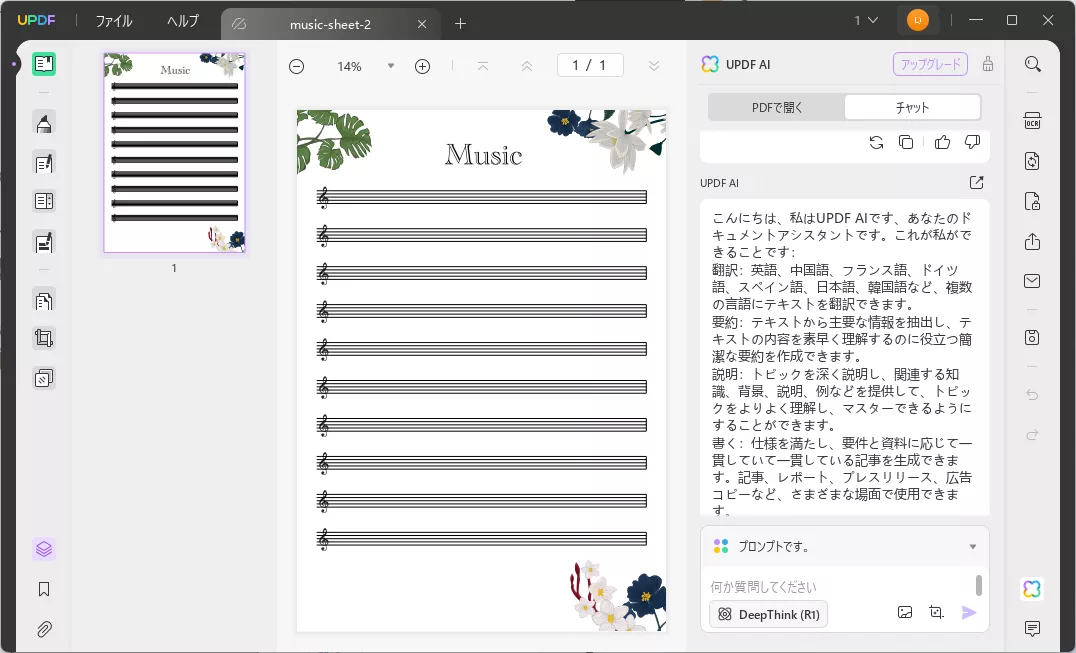Open the ファイル menu
Image resolution: width=1076 pixels, height=653 pixels.
pos(114,21)
